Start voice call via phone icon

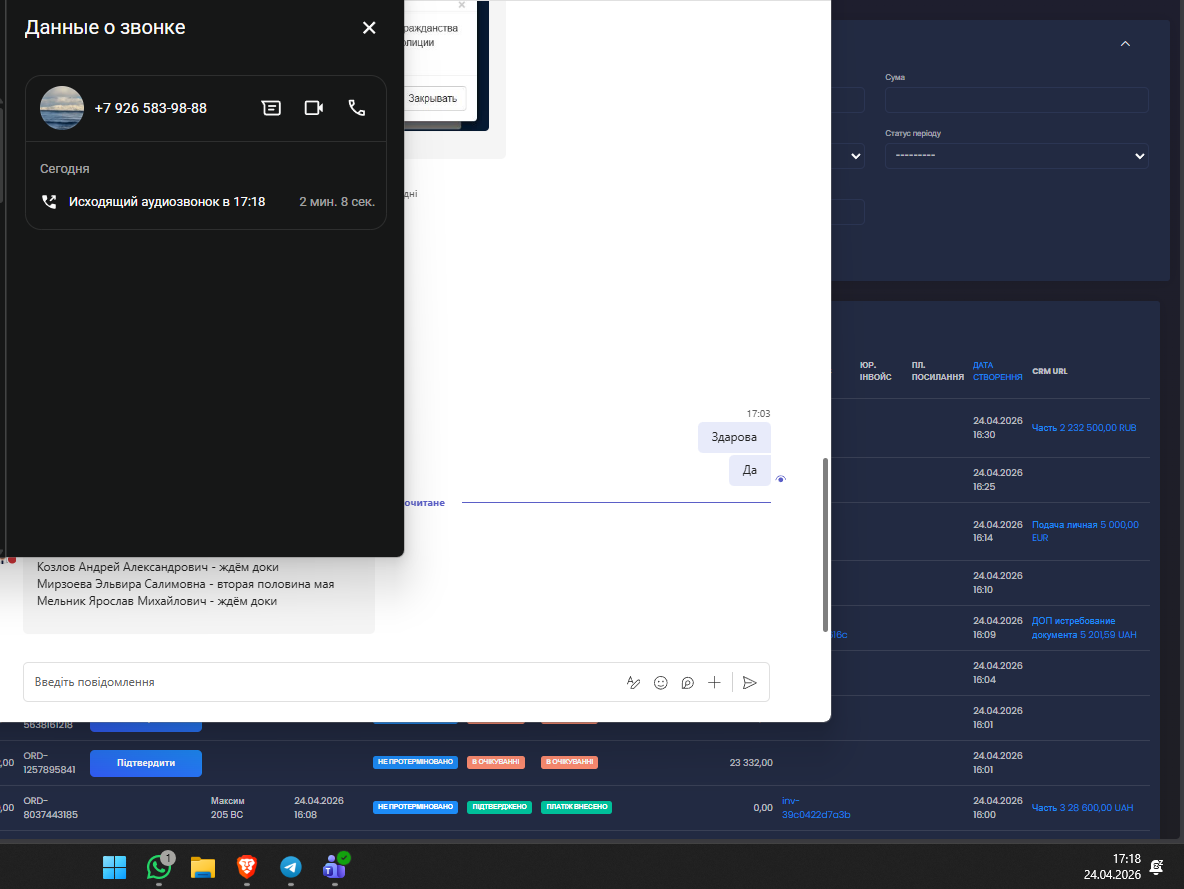[x=356, y=108]
